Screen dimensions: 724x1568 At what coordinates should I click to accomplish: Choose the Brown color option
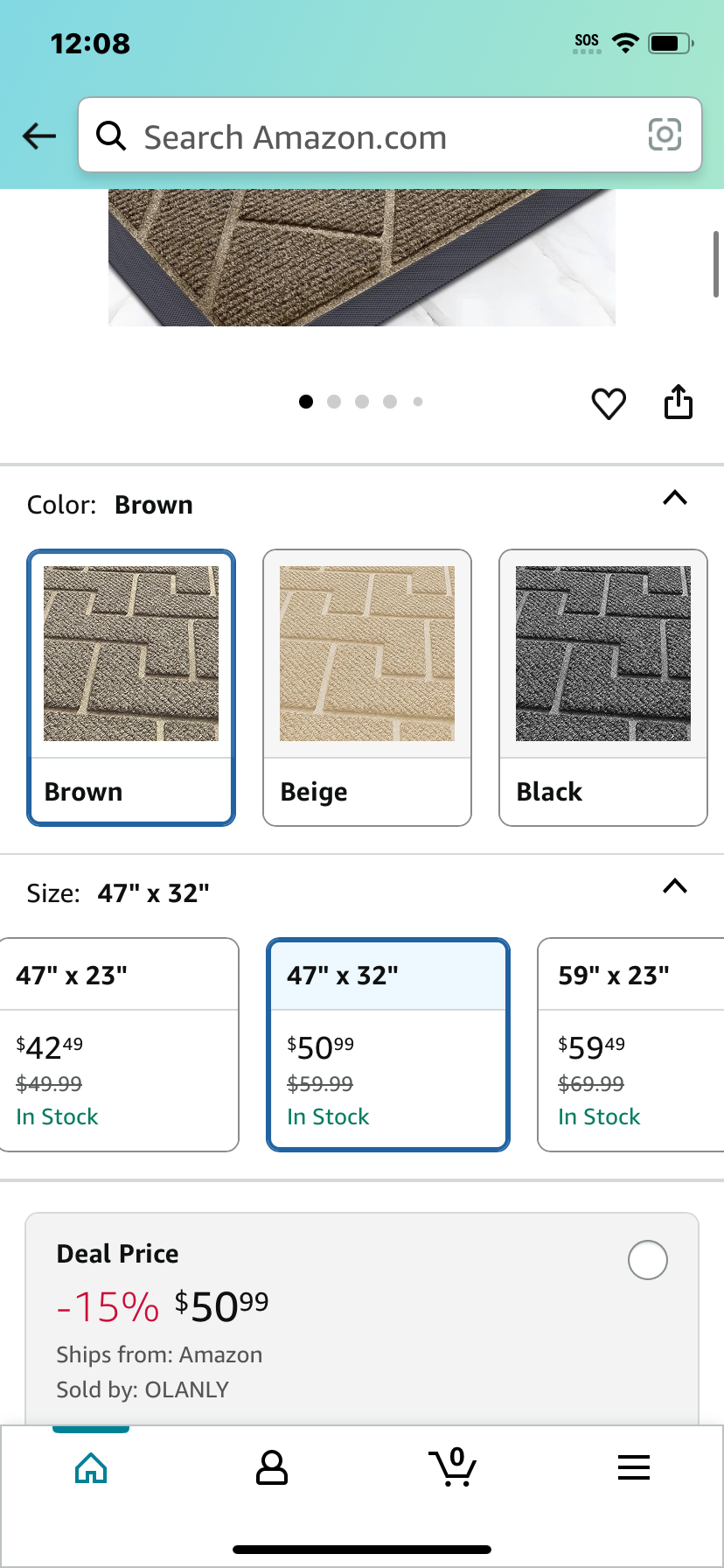click(131, 688)
